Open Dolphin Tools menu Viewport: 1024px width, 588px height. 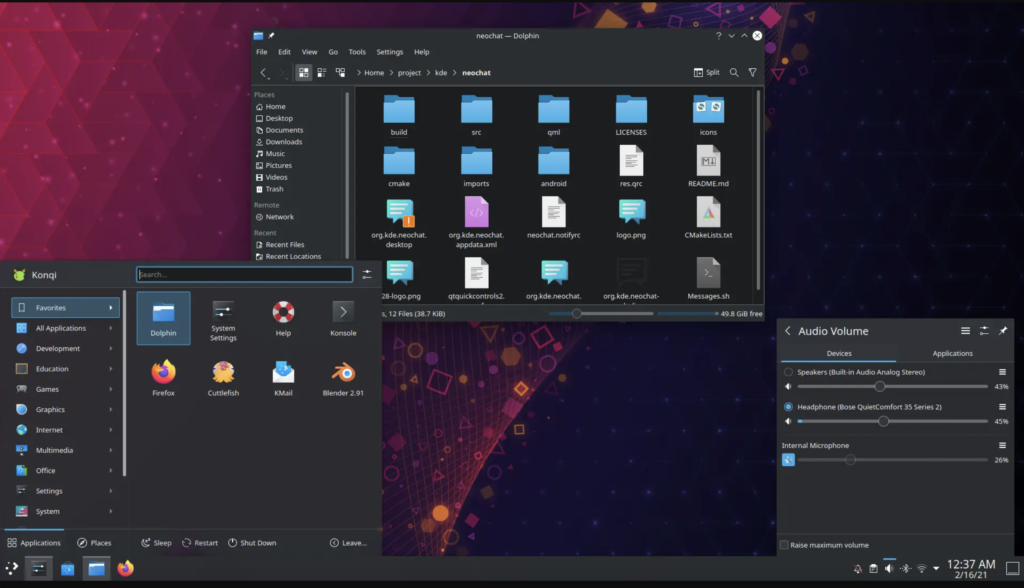tap(357, 52)
